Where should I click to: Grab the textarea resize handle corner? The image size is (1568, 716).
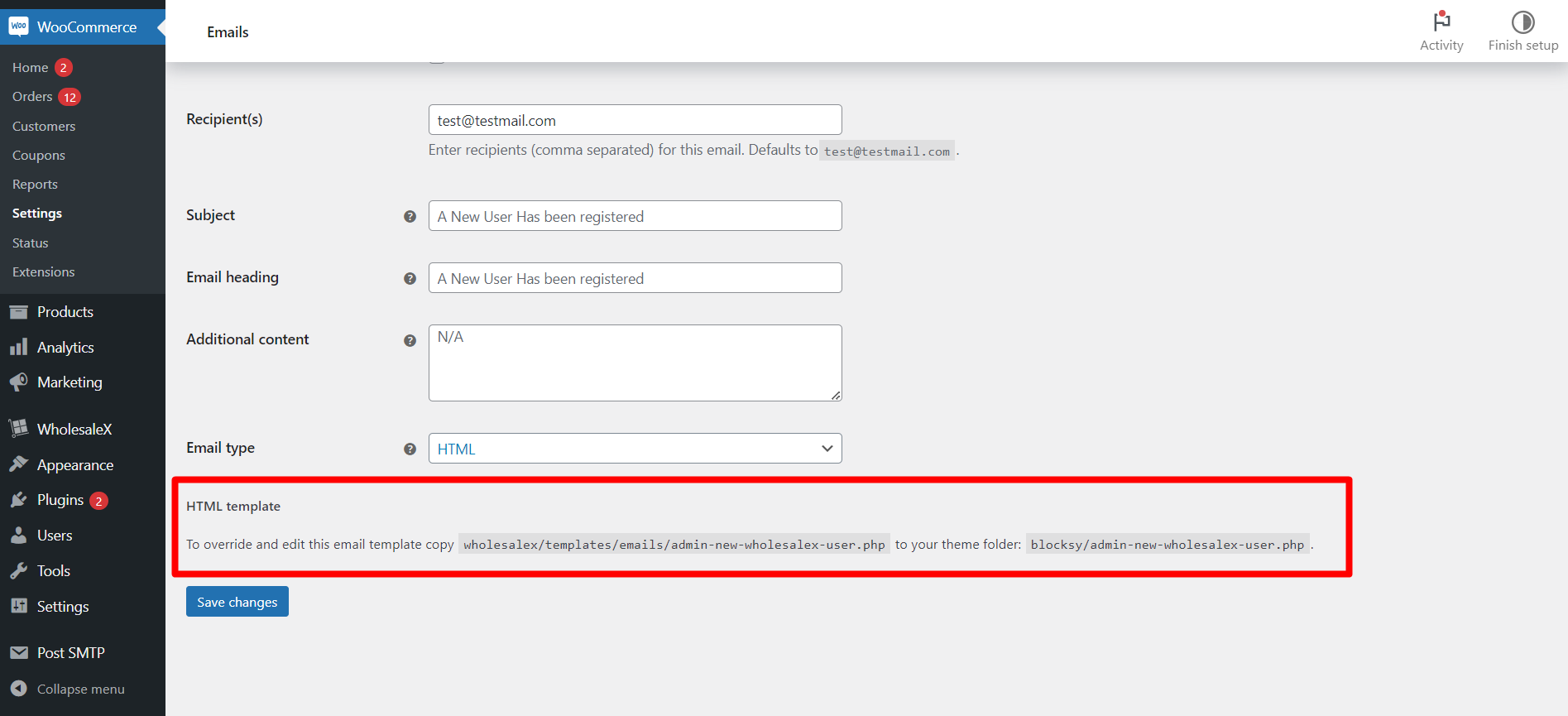click(836, 396)
